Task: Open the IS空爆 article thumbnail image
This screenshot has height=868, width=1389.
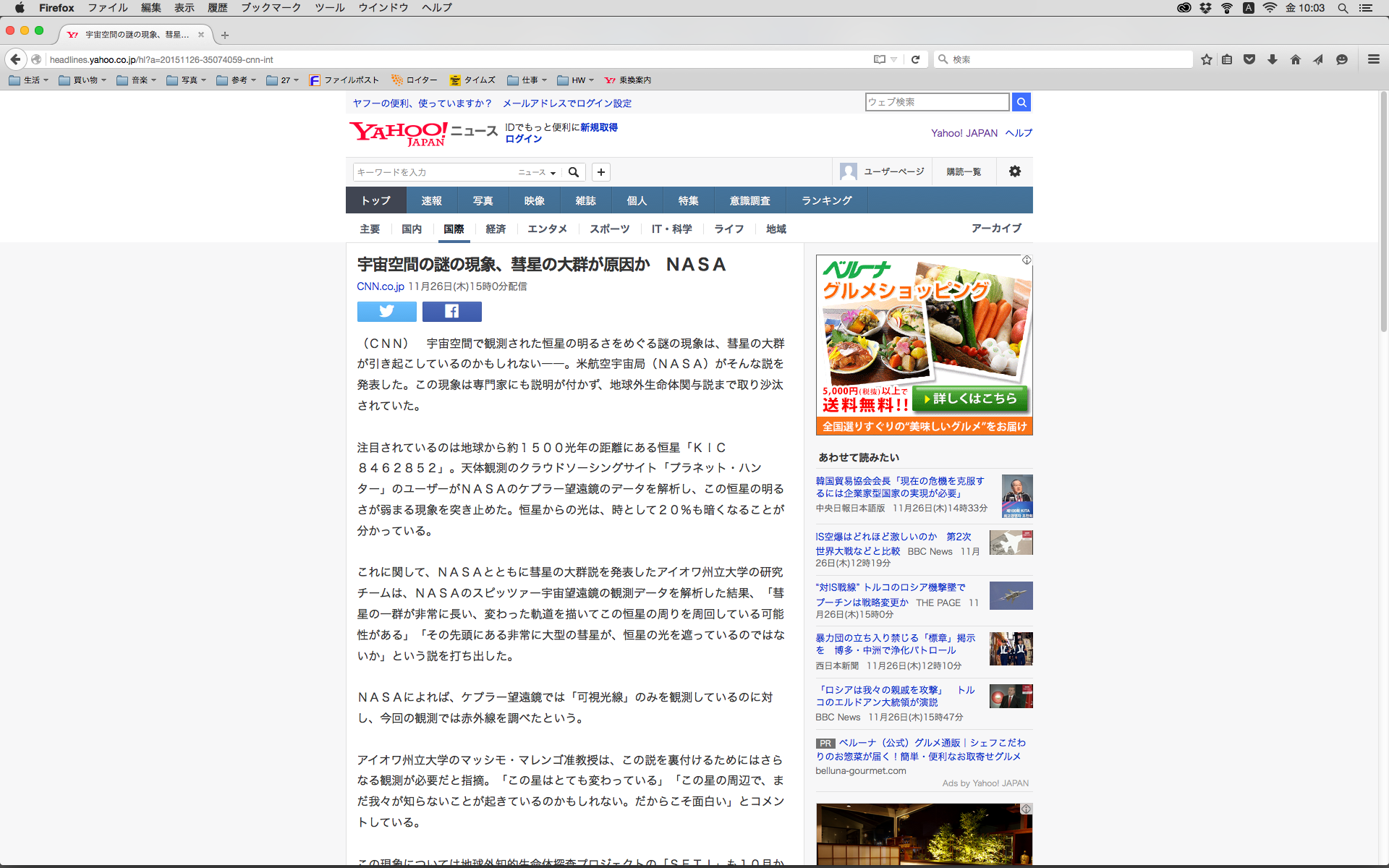Action: [x=1011, y=542]
